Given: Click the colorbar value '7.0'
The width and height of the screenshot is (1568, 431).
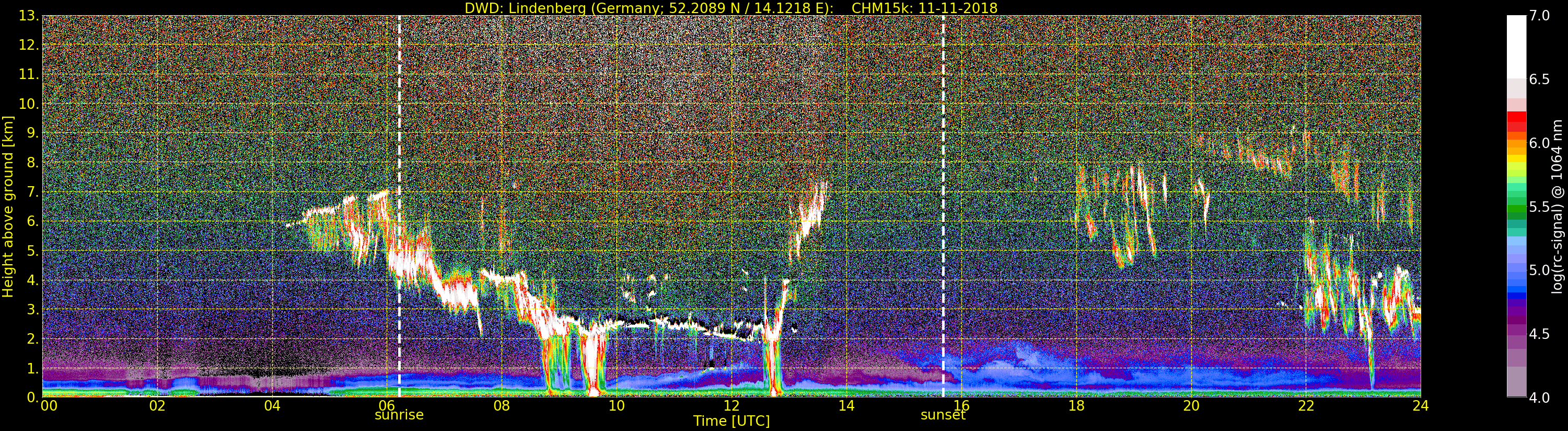Looking at the screenshot, I should point(1539,16).
